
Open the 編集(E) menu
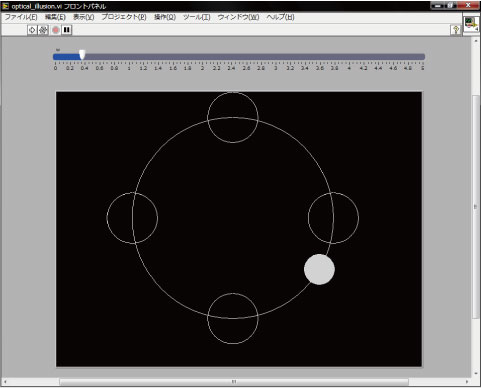coord(55,17)
